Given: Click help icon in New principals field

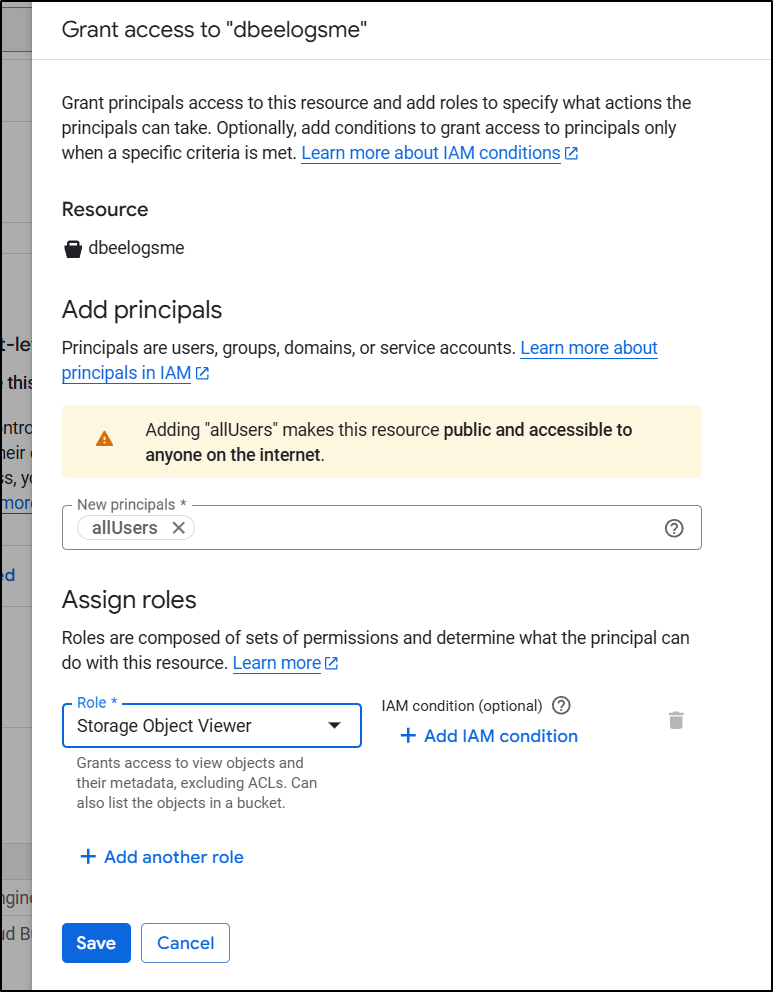Looking at the screenshot, I should [674, 528].
